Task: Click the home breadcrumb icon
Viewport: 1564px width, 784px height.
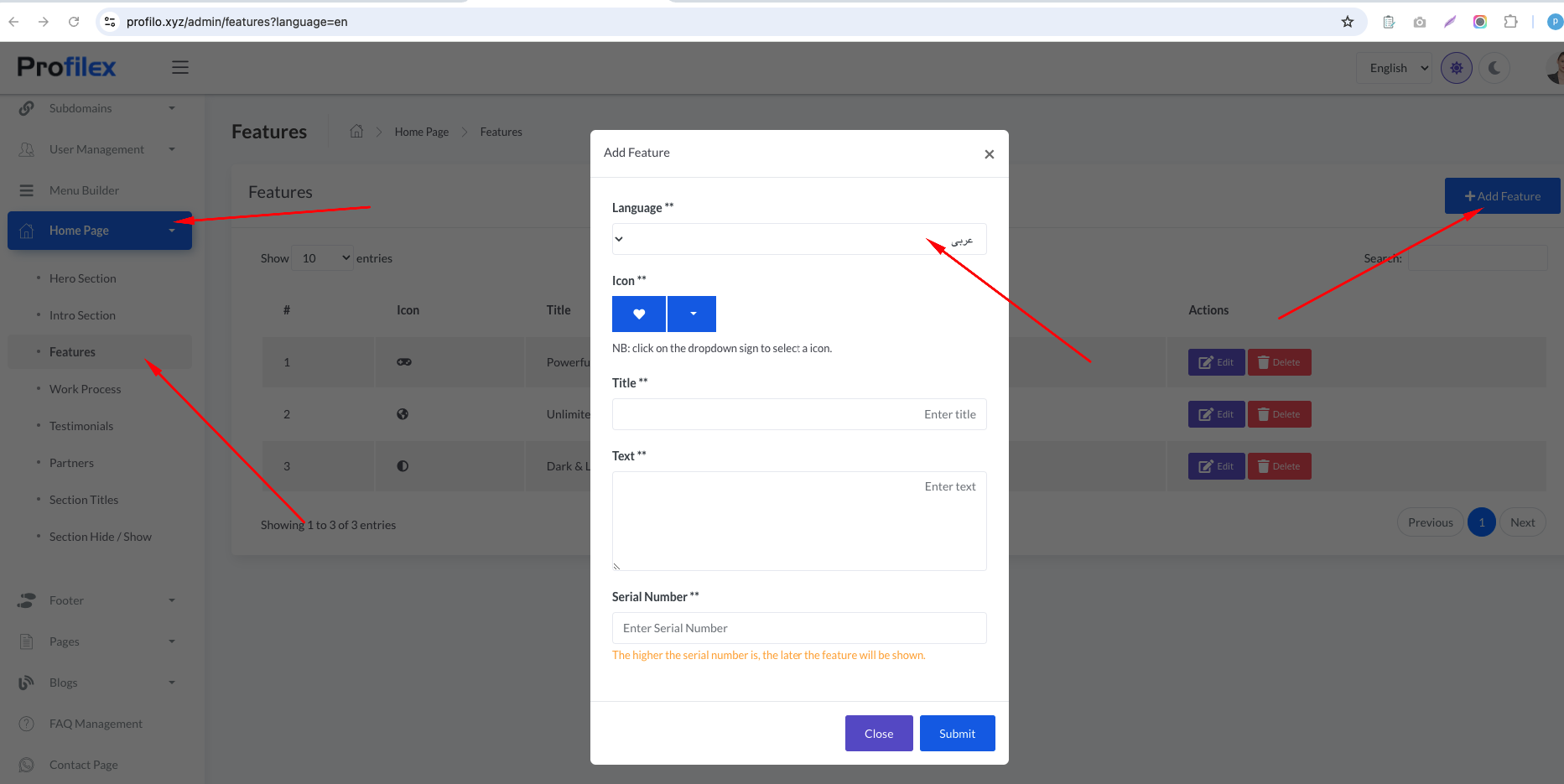Action: tap(356, 132)
